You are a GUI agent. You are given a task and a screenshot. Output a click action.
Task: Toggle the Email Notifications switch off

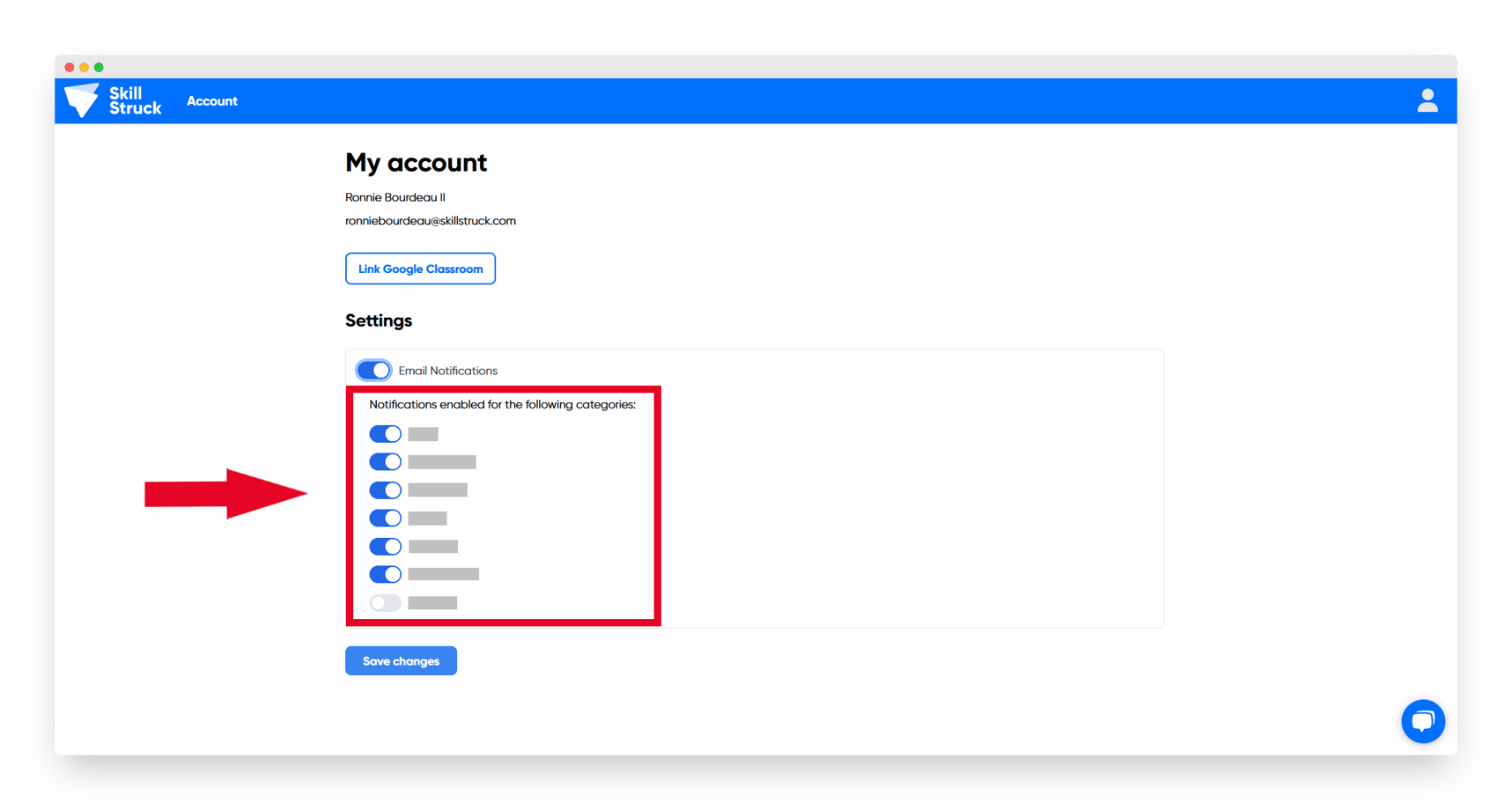click(x=373, y=370)
